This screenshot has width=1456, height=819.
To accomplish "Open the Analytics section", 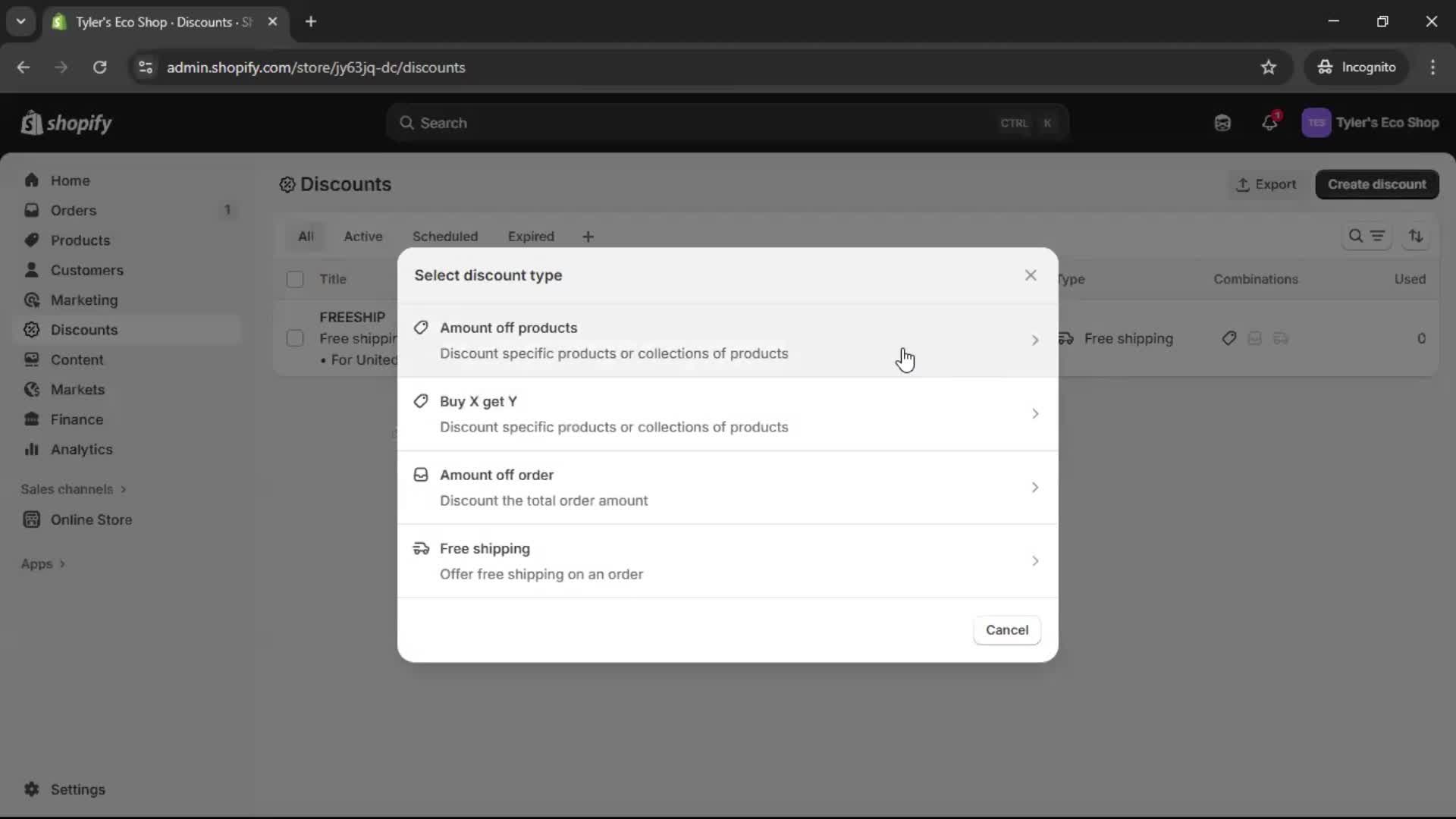I will tap(80, 449).
